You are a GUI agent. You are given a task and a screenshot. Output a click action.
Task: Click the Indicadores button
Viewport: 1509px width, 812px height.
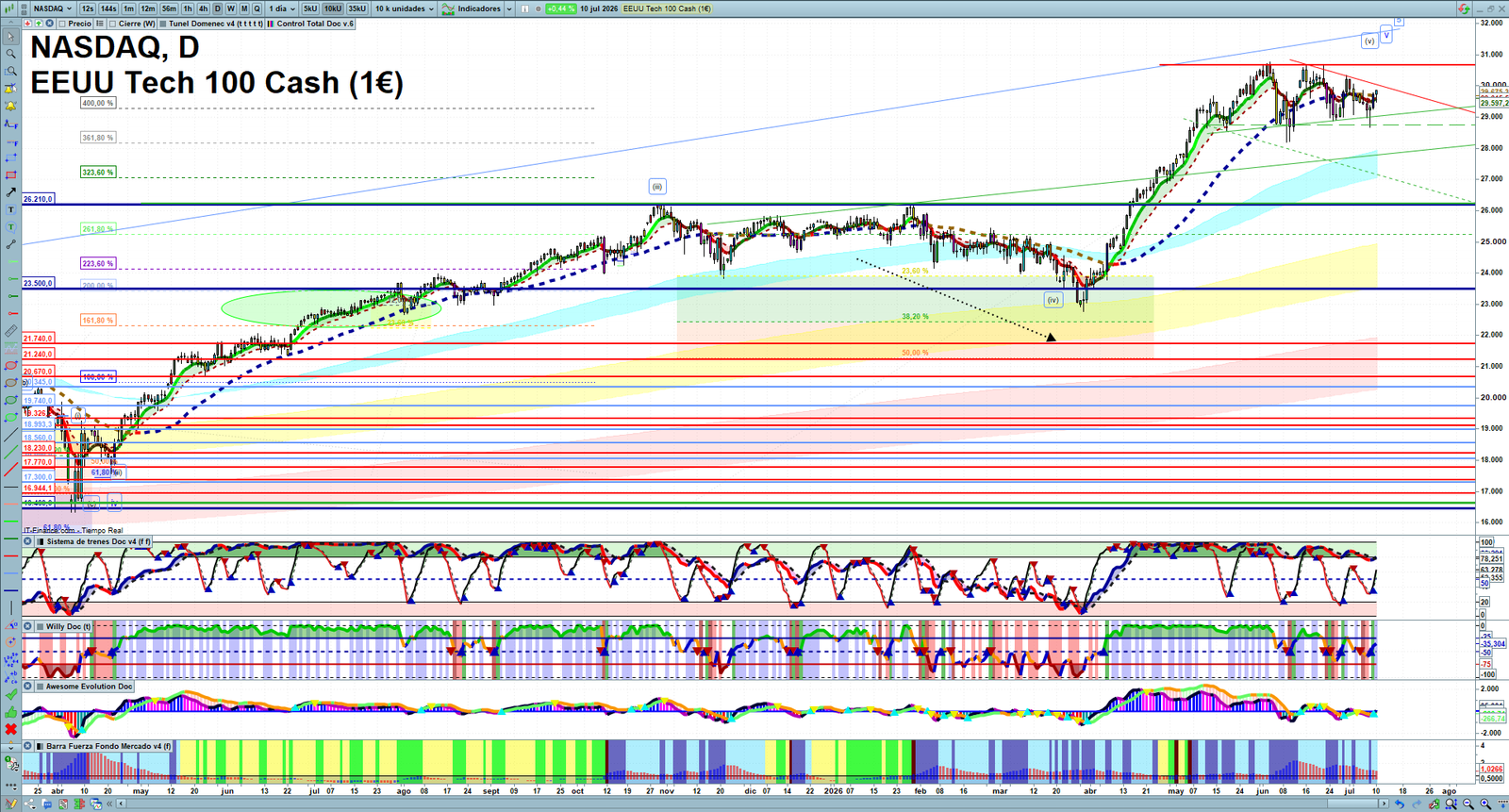point(479,8)
